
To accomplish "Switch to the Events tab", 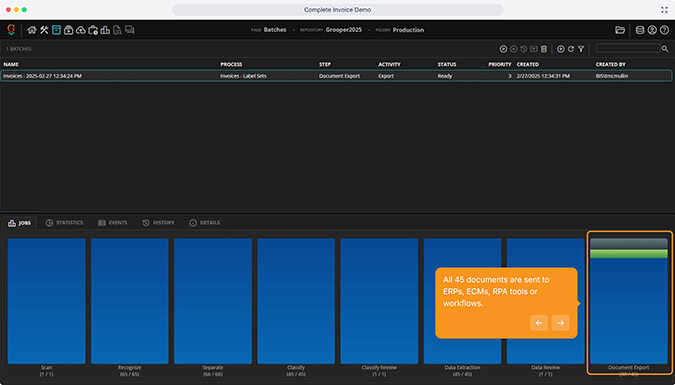I will pos(112,223).
